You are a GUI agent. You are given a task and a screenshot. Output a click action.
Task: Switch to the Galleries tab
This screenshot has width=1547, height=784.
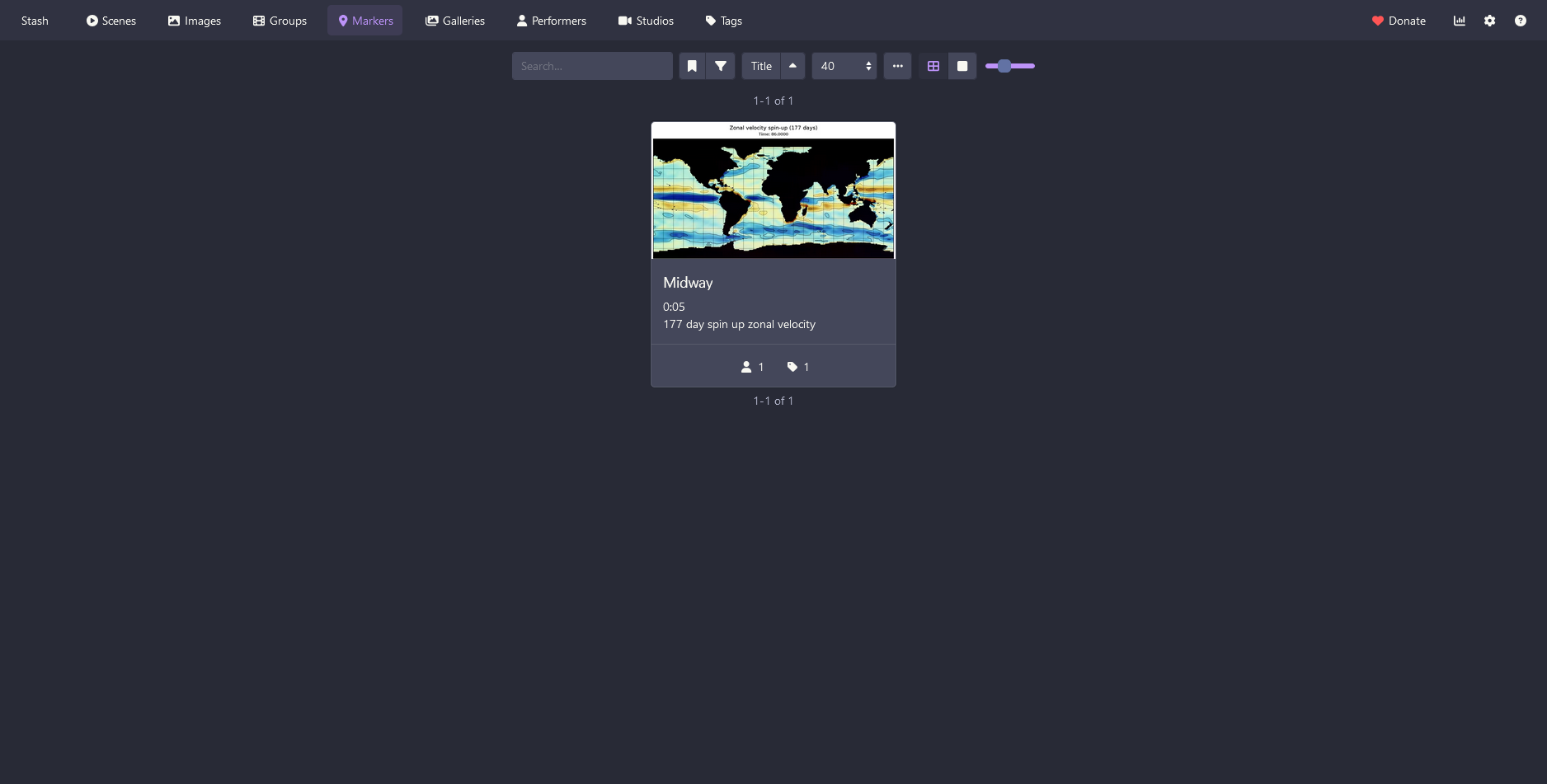455,21
